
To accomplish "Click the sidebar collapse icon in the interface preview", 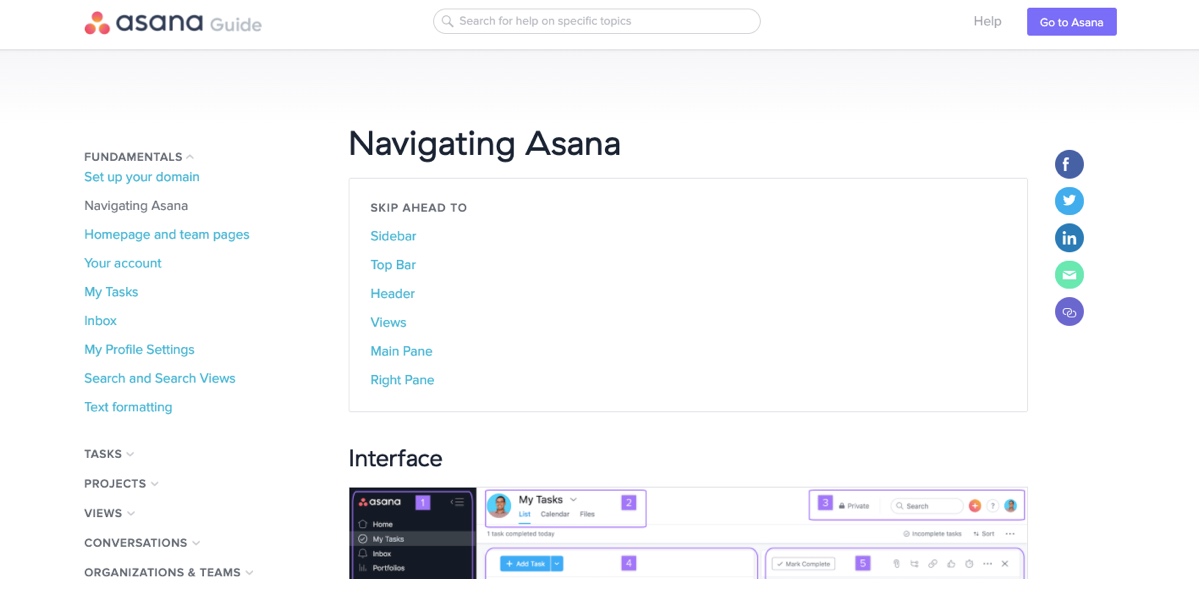I will coord(458,502).
